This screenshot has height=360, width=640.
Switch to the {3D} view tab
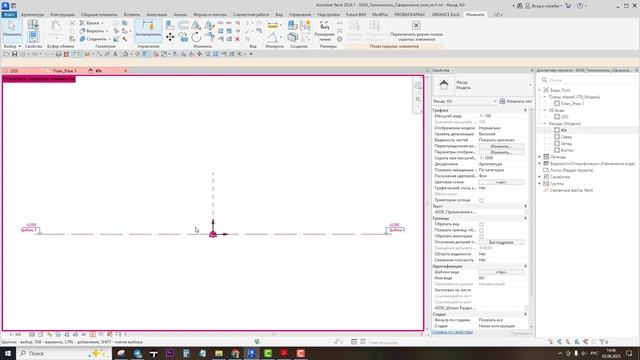14,71
